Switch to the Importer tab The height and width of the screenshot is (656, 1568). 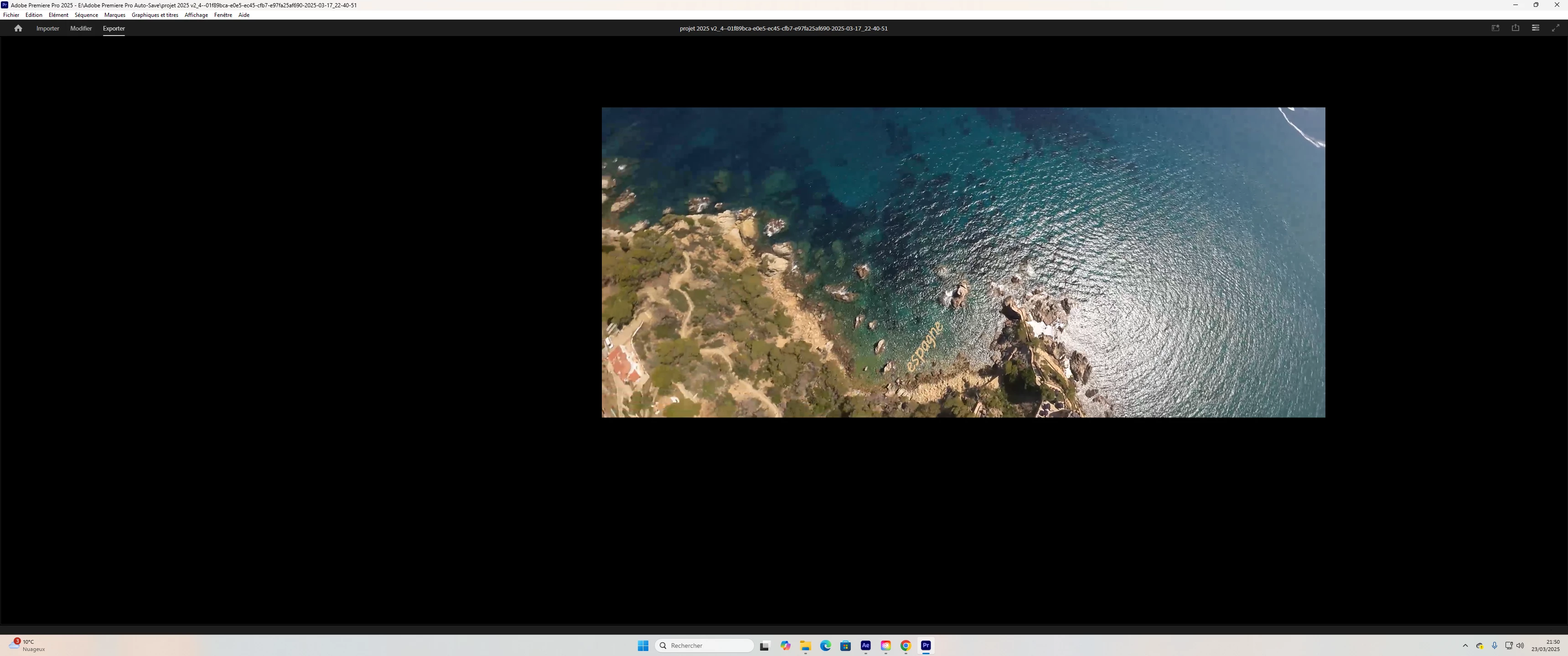(47, 29)
